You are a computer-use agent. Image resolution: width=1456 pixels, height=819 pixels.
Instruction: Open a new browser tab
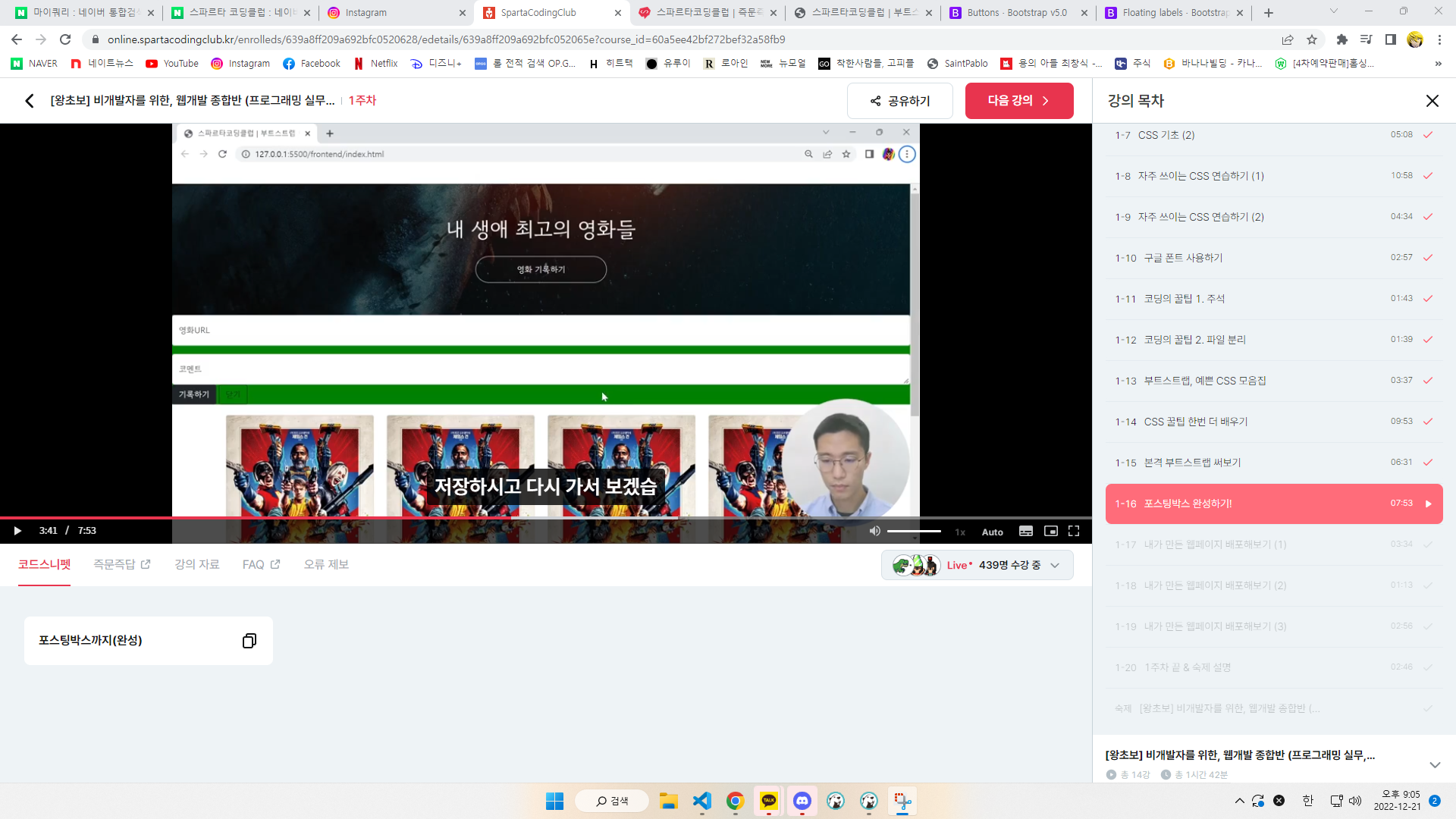tap(1269, 13)
